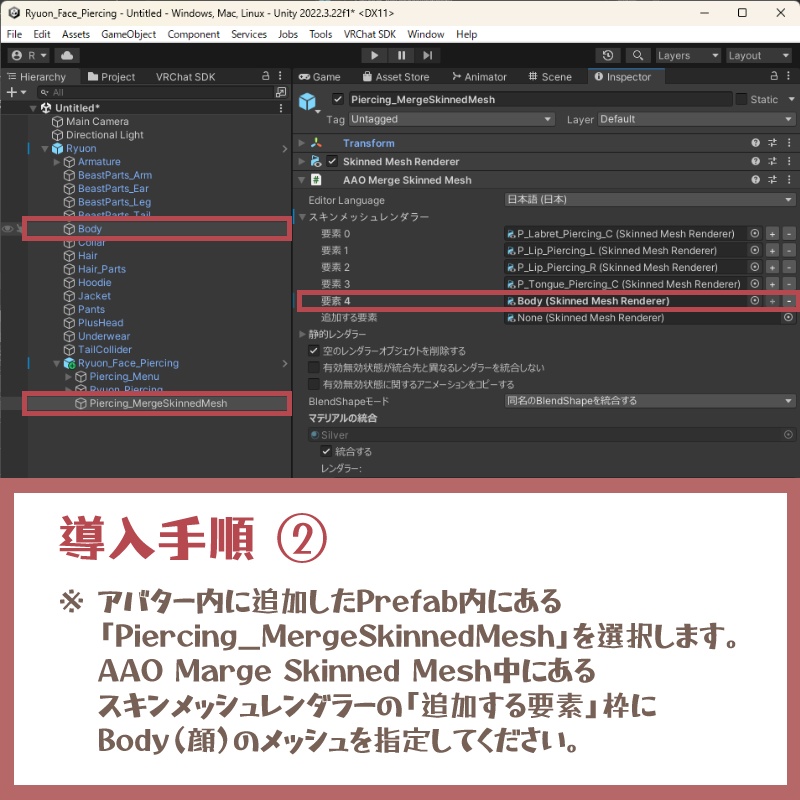Remove Body element 4 with minus
800x800 pixels.
click(x=789, y=301)
